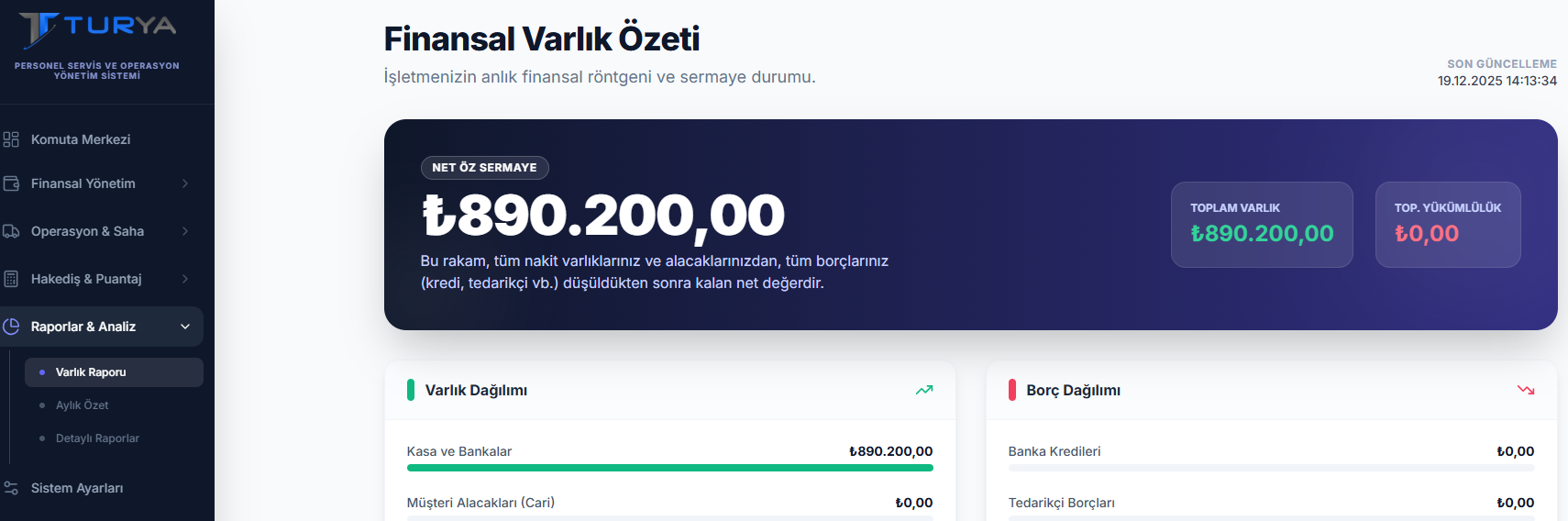This screenshot has height=521, width=1568.
Task: Open the Aylık Özet report page
Action: tap(82, 405)
